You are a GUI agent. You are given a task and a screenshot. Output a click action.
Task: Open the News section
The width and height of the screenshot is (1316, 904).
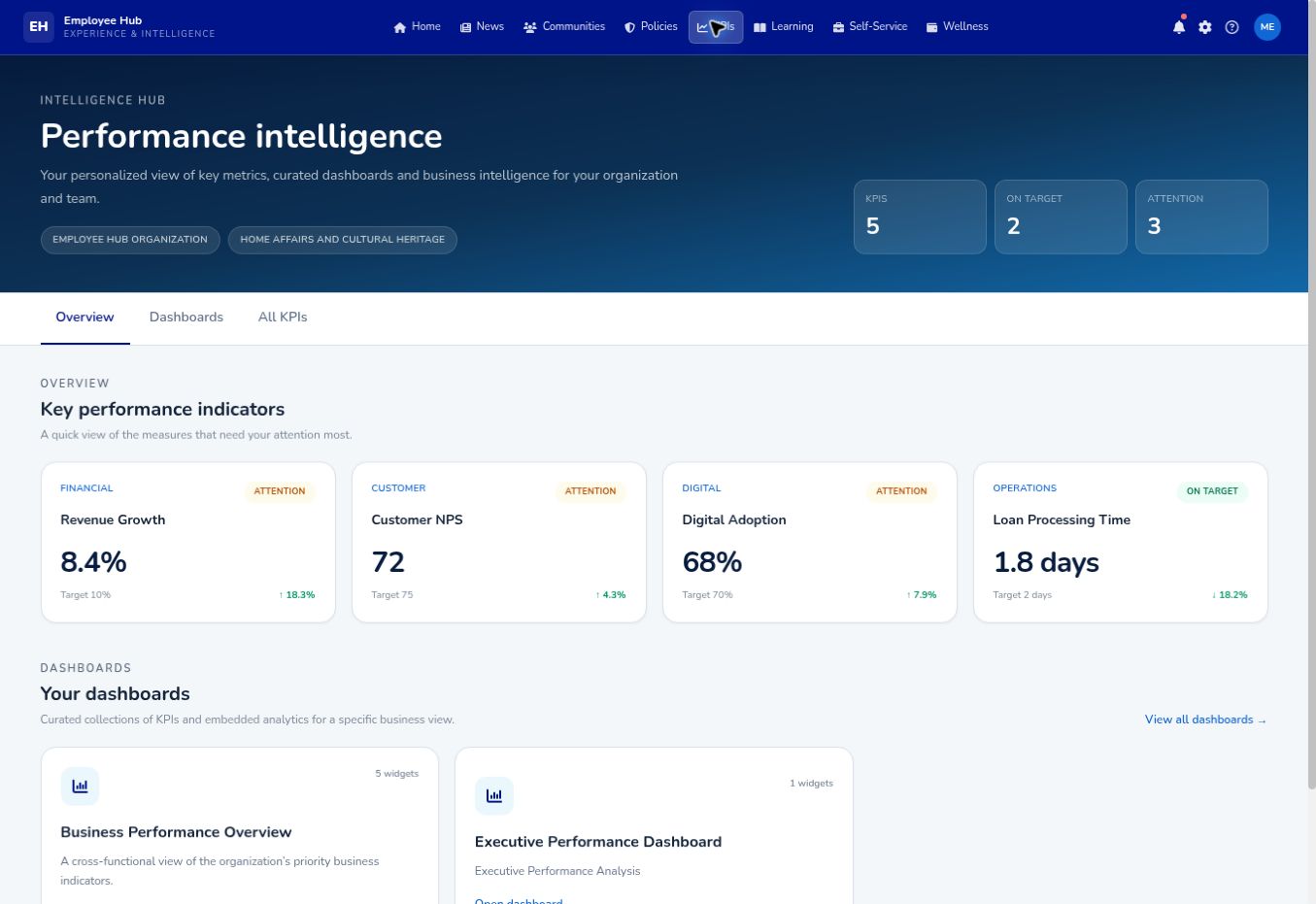pyautogui.click(x=482, y=27)
